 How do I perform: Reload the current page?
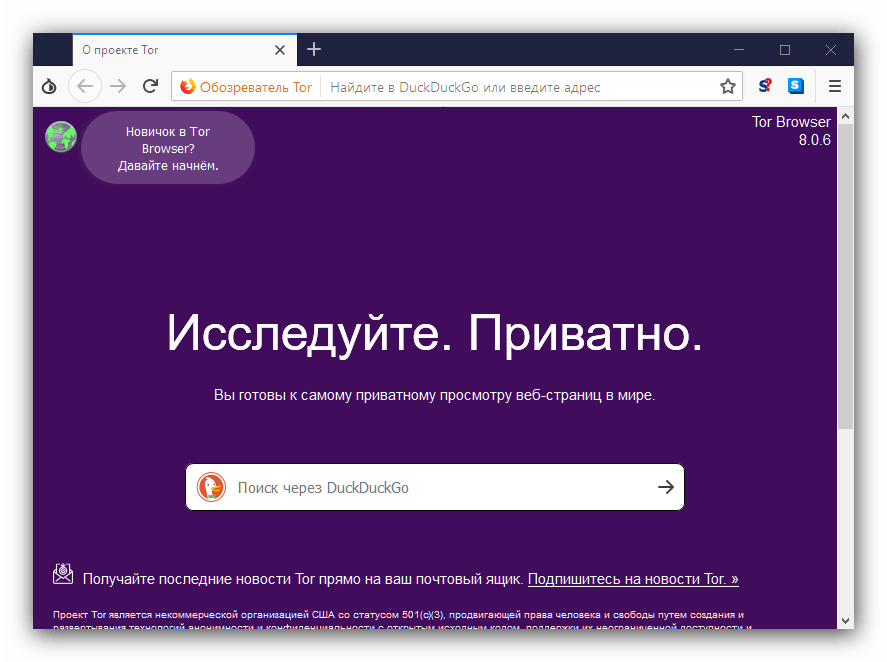tap(150, 87)
